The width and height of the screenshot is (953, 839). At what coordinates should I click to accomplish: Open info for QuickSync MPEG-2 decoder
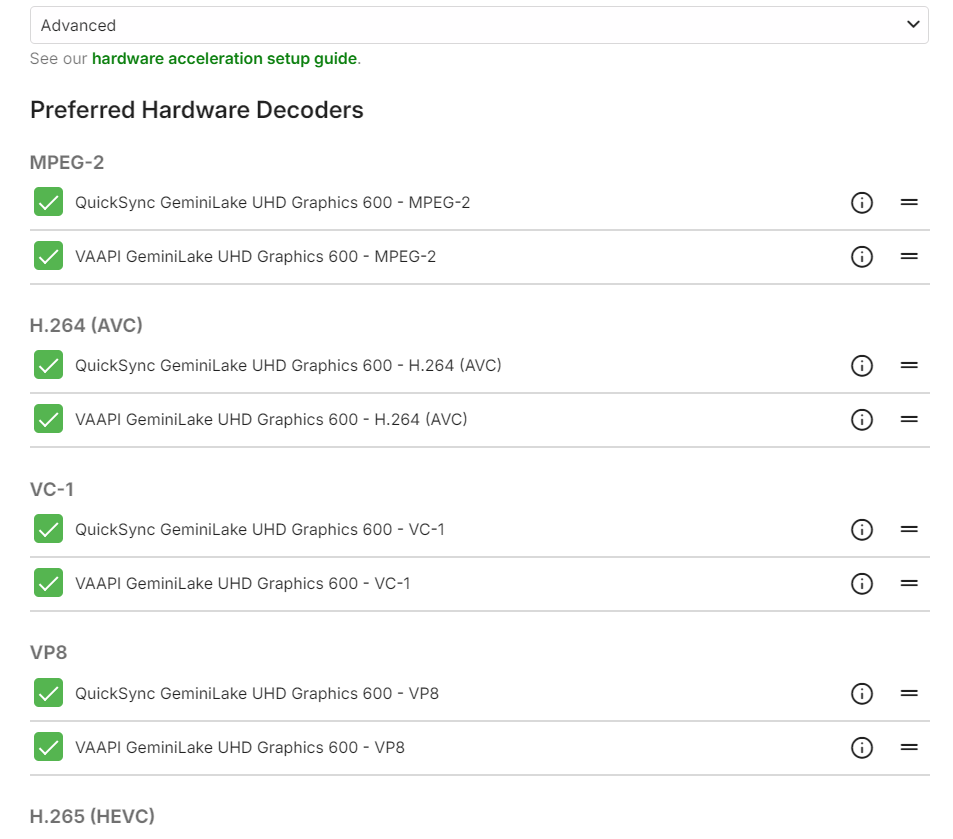pyautogui.click(x=862, y=203)
